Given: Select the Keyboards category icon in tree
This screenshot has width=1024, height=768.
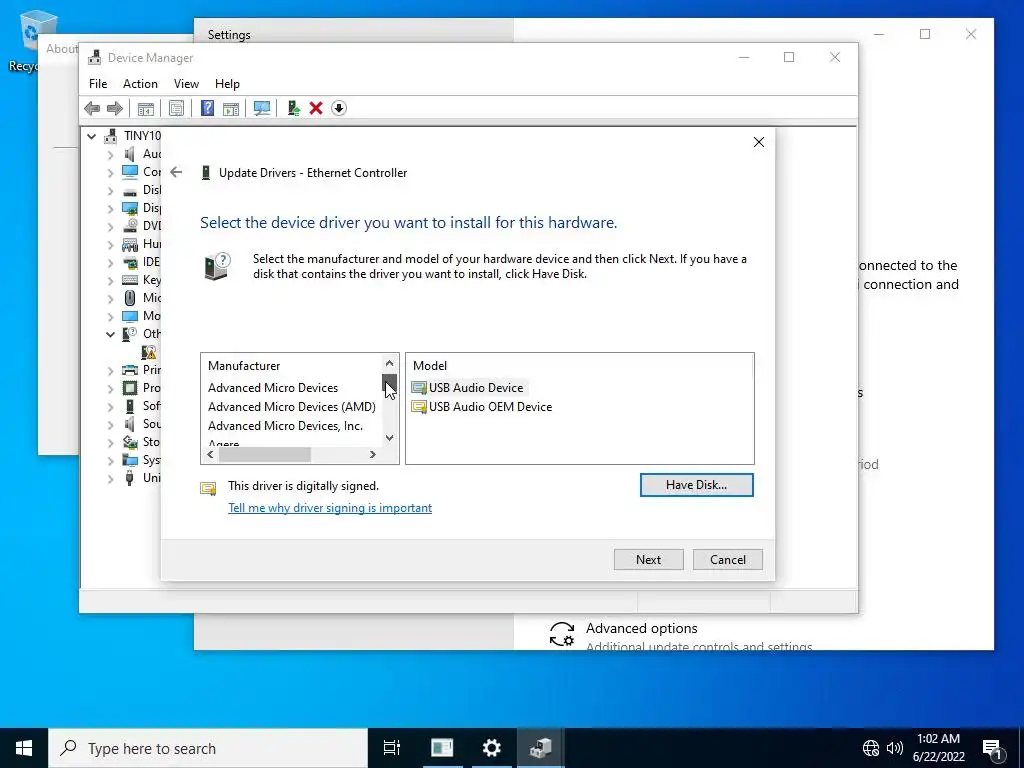Looking at the screenshot, I should click(x=130, y=280).
